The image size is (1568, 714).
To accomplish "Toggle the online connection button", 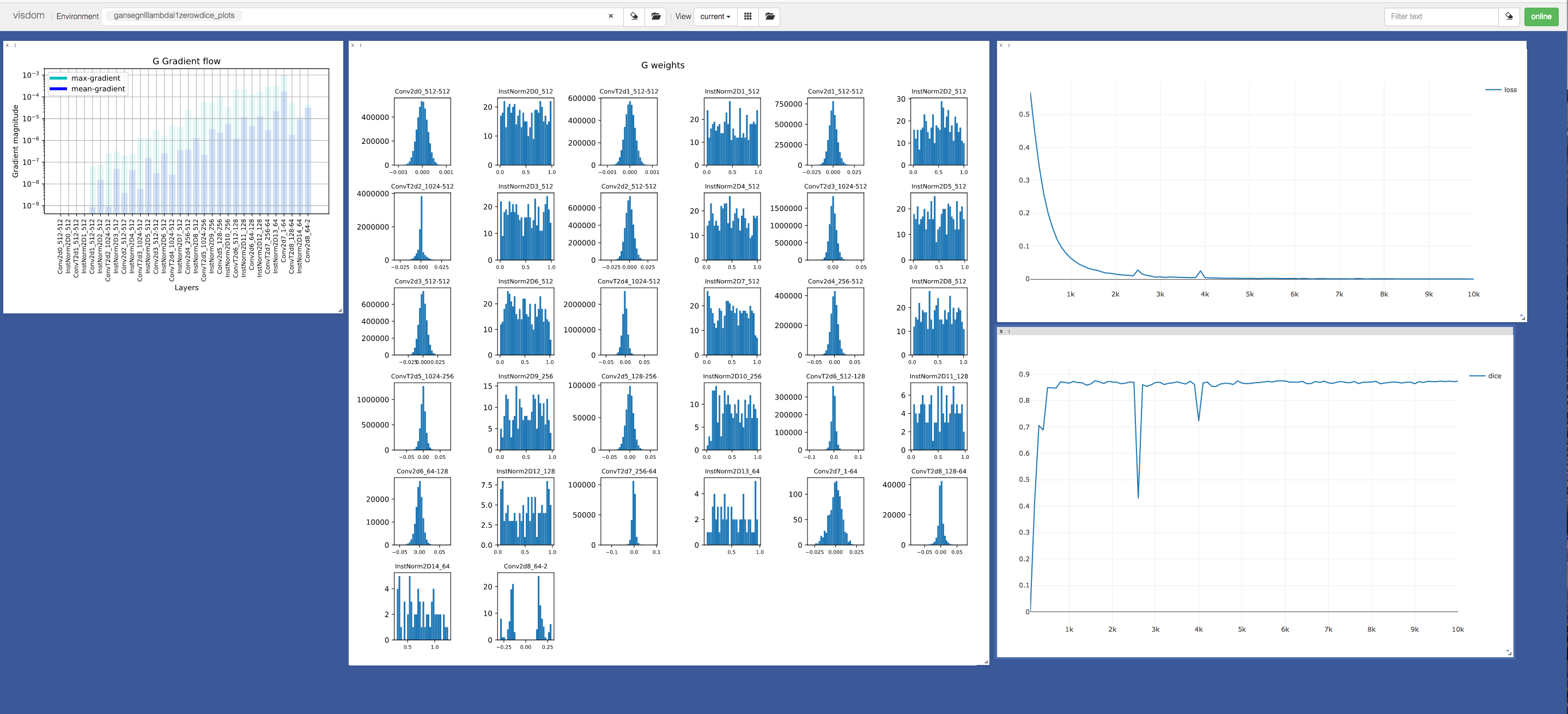I will 1541,16.
